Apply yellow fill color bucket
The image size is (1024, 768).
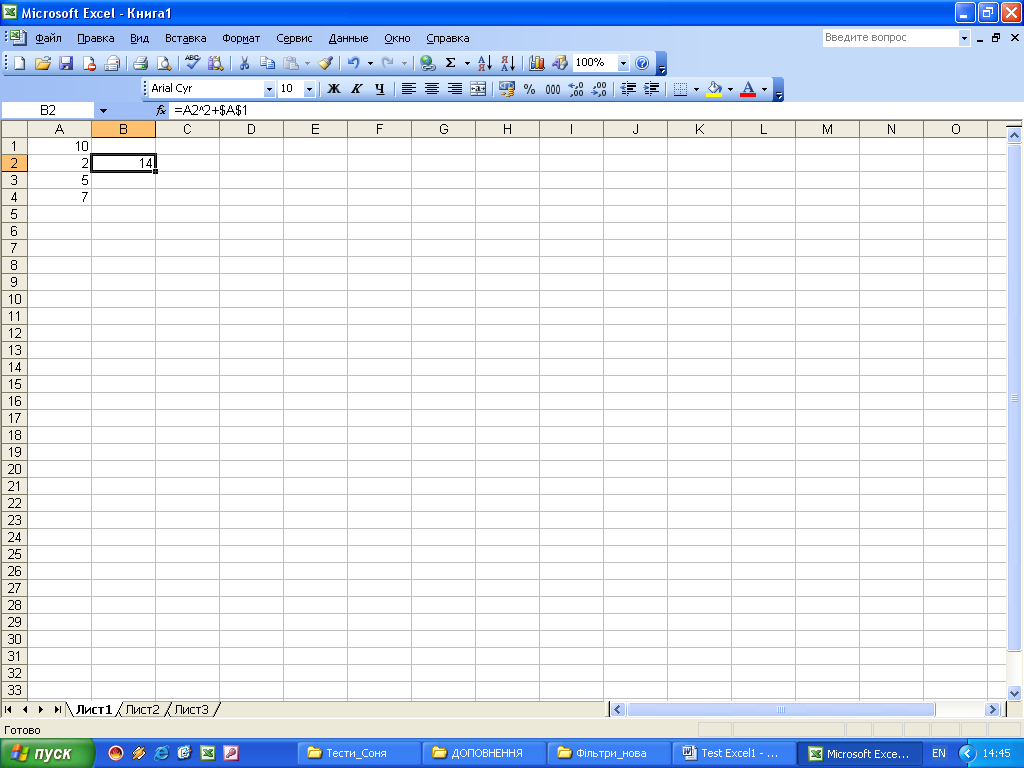point(714,89)
